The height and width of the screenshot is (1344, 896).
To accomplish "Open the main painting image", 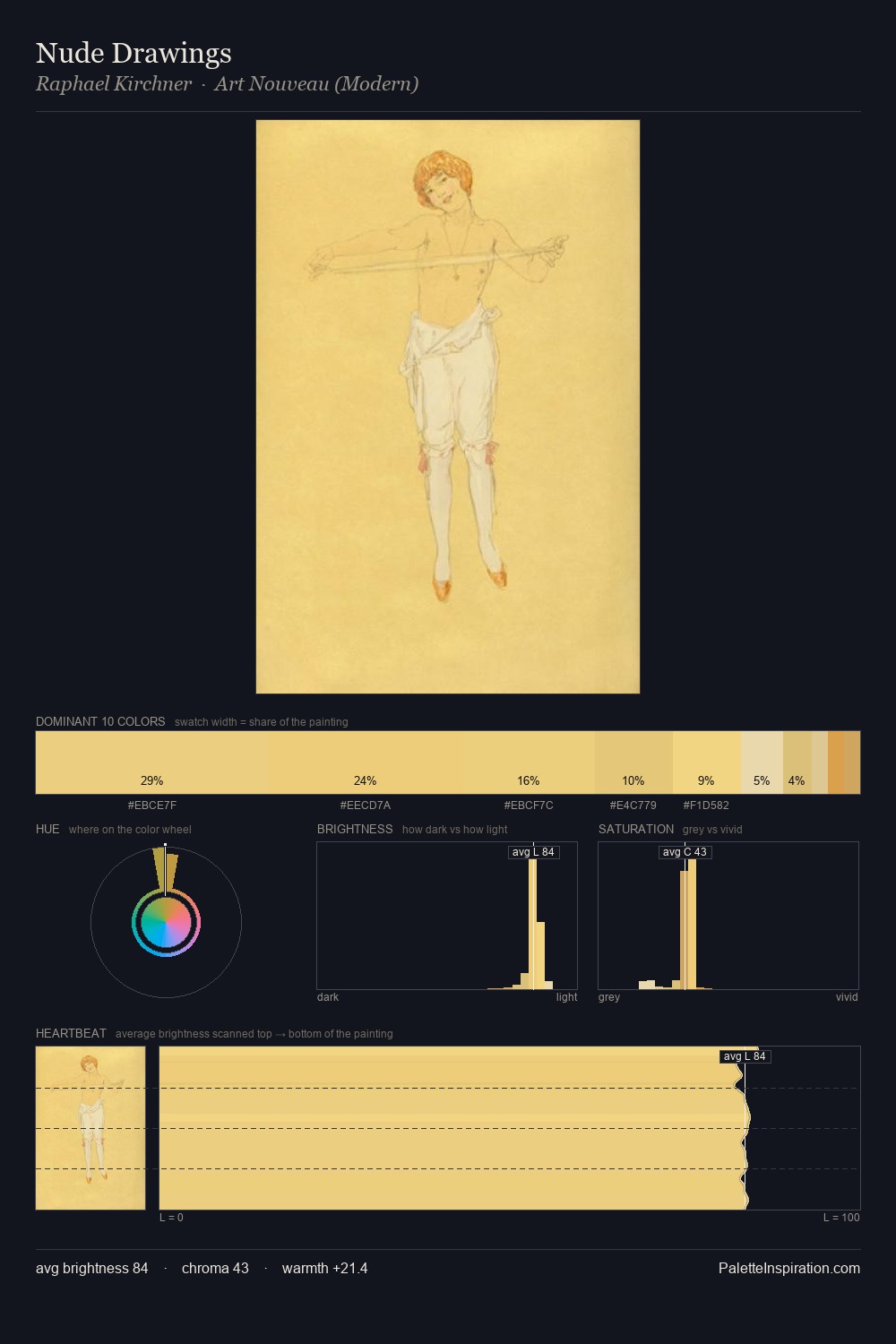I will (448, 407).
